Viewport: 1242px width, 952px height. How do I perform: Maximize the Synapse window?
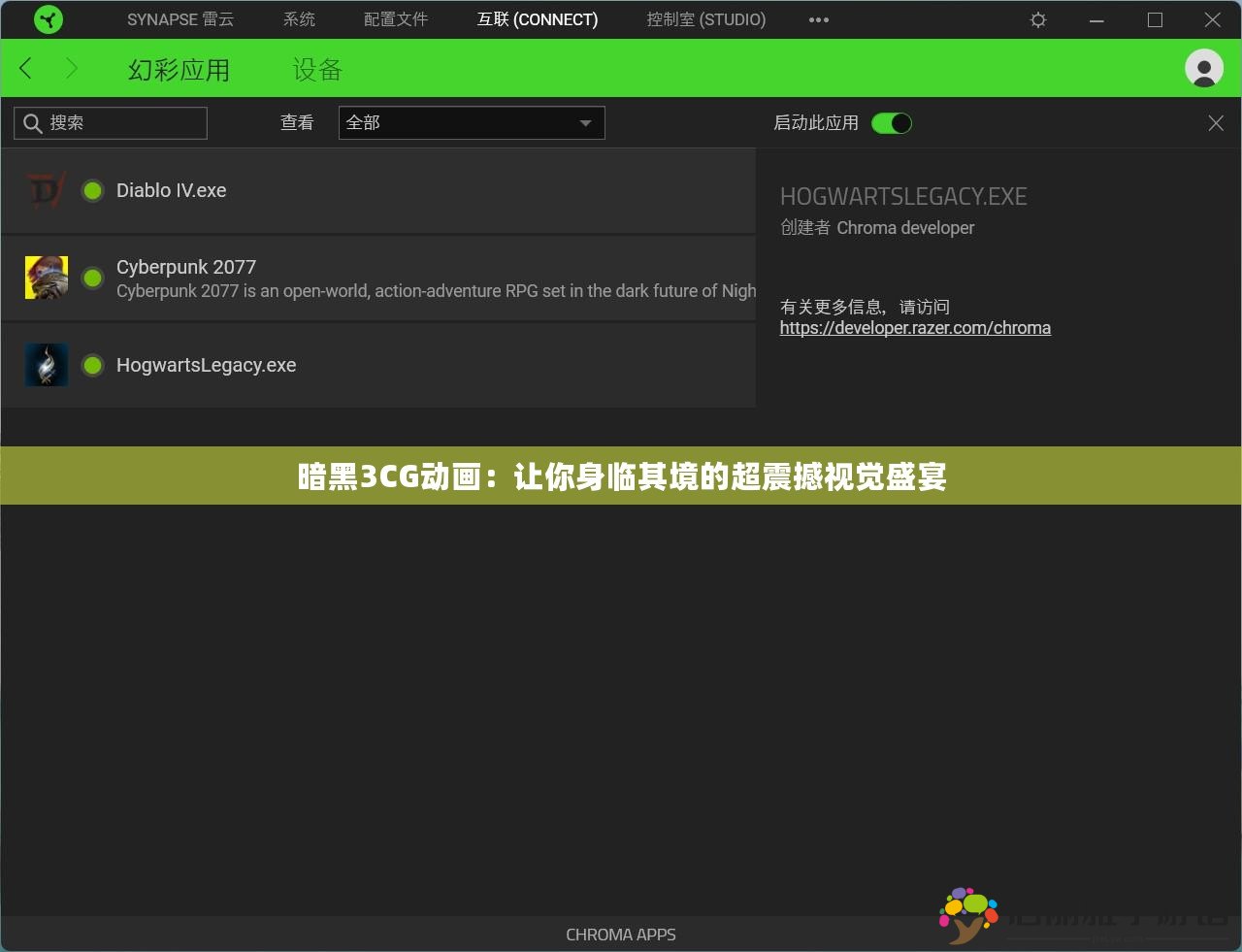(1155, 19)
